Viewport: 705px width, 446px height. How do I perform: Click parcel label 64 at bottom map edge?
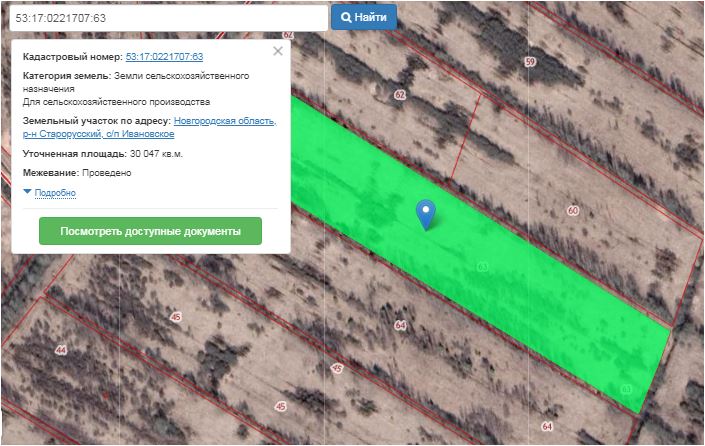tap(547, 426)
